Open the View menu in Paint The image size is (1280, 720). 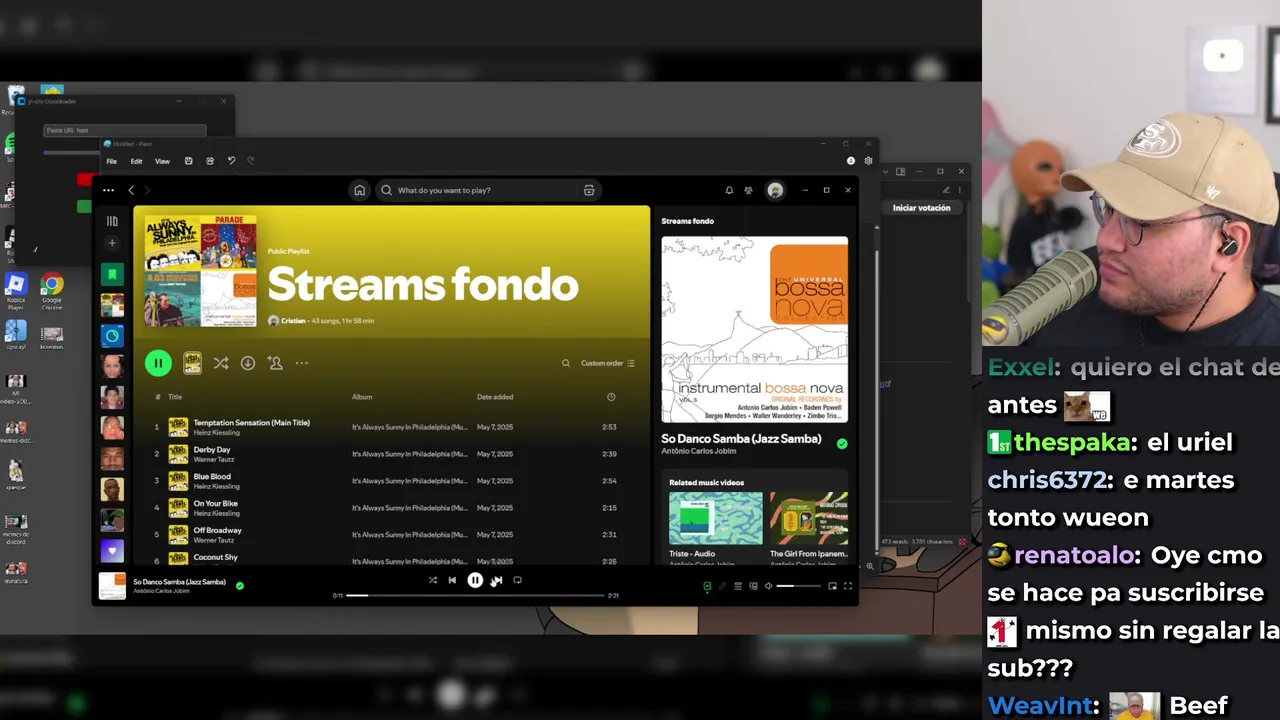click(x=162, y=161)
